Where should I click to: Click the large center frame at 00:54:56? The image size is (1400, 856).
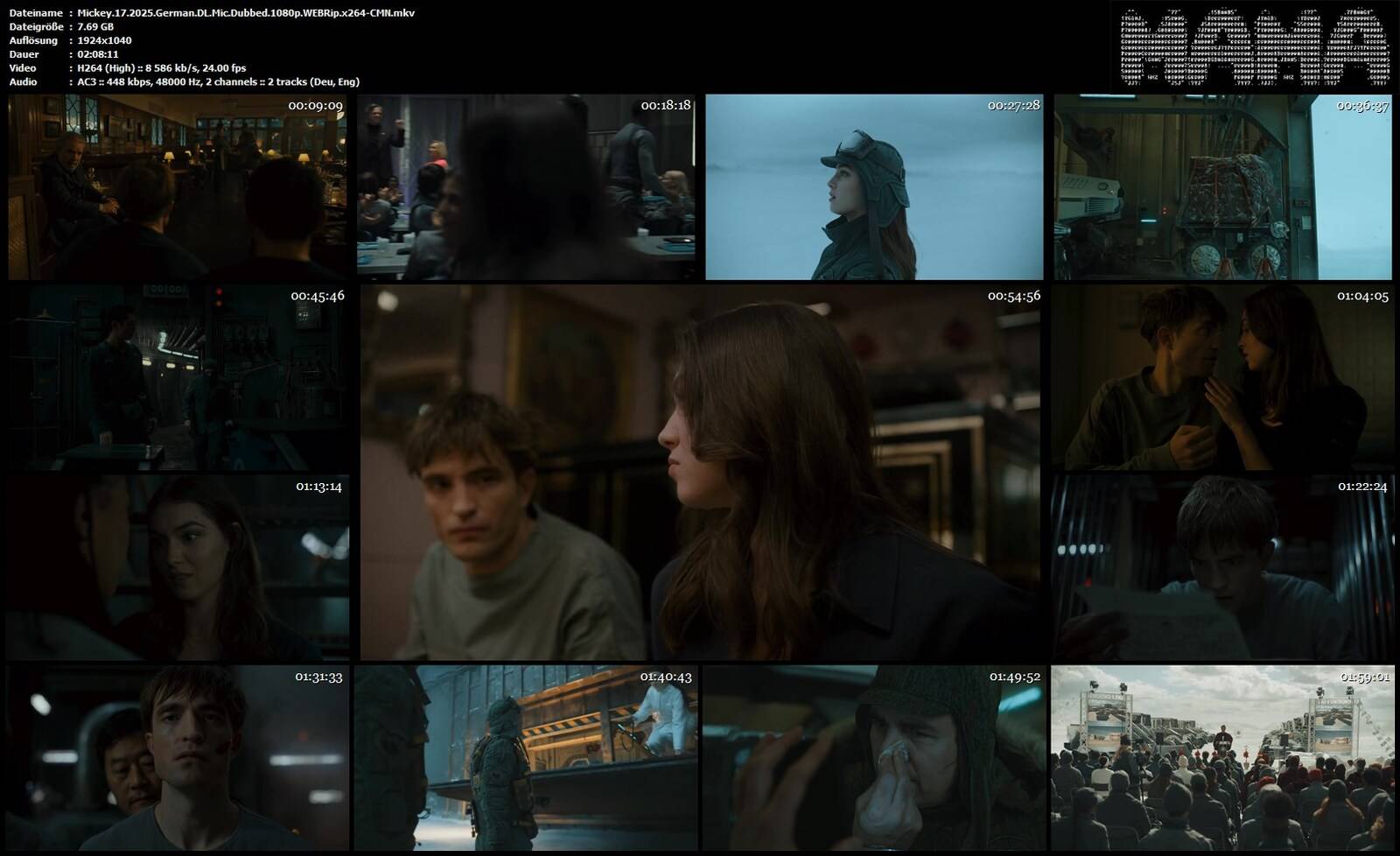tap(701, 472)
